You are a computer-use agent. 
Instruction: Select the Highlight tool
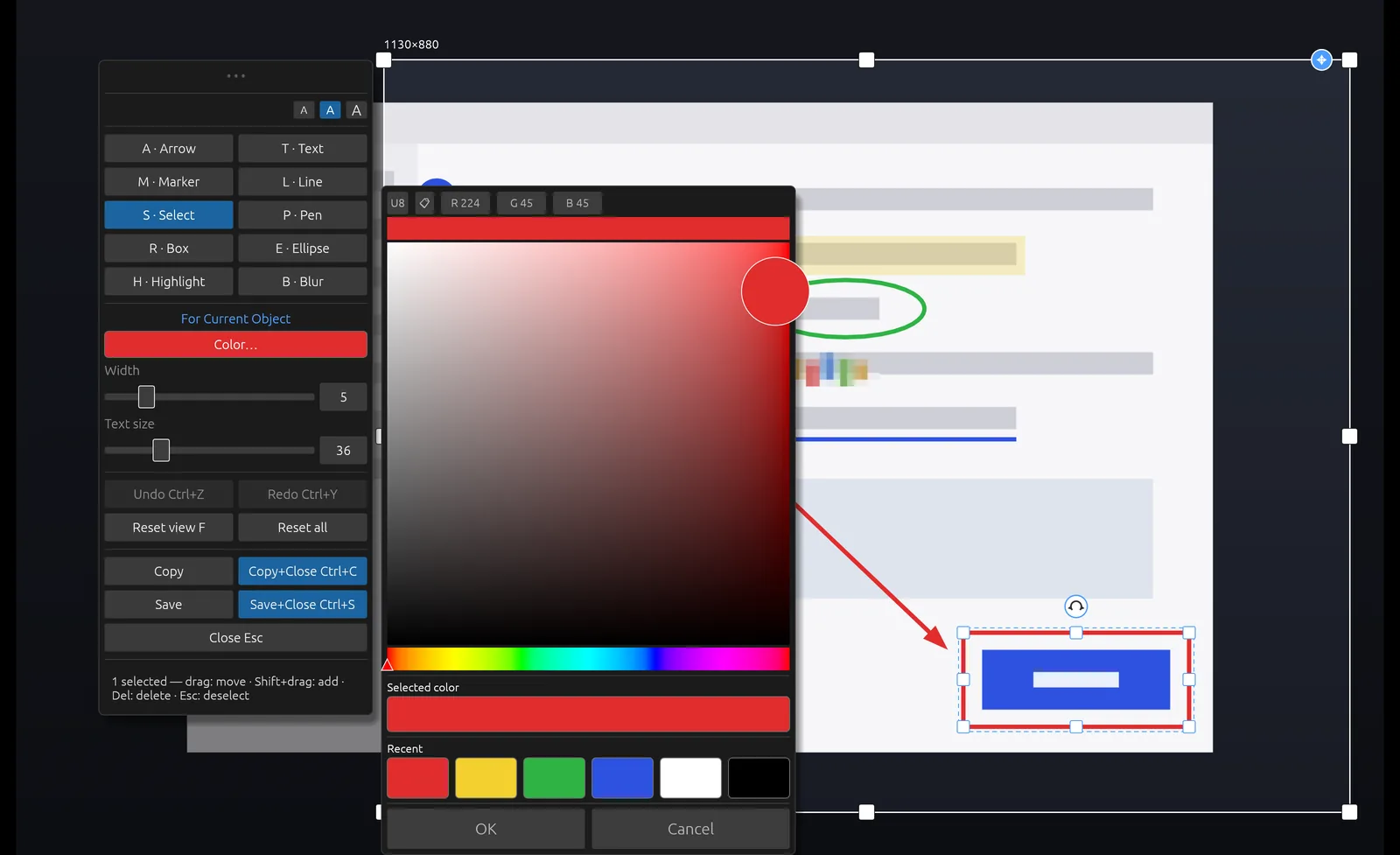[169, 282]
